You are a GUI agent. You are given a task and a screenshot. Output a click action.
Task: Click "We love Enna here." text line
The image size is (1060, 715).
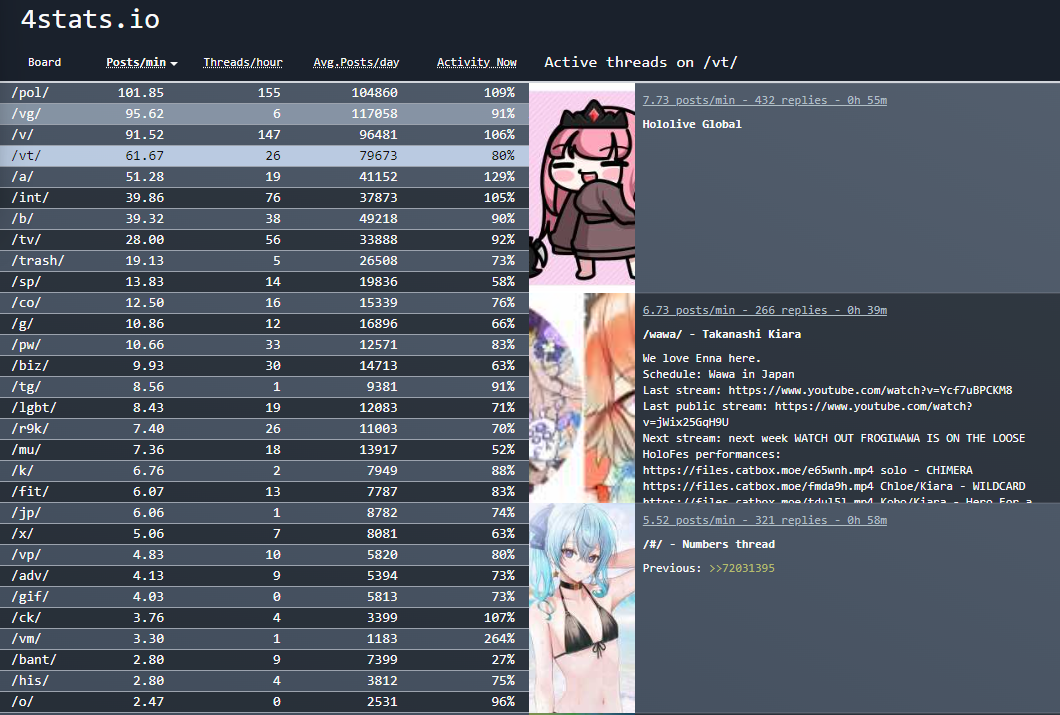[702, 358]
